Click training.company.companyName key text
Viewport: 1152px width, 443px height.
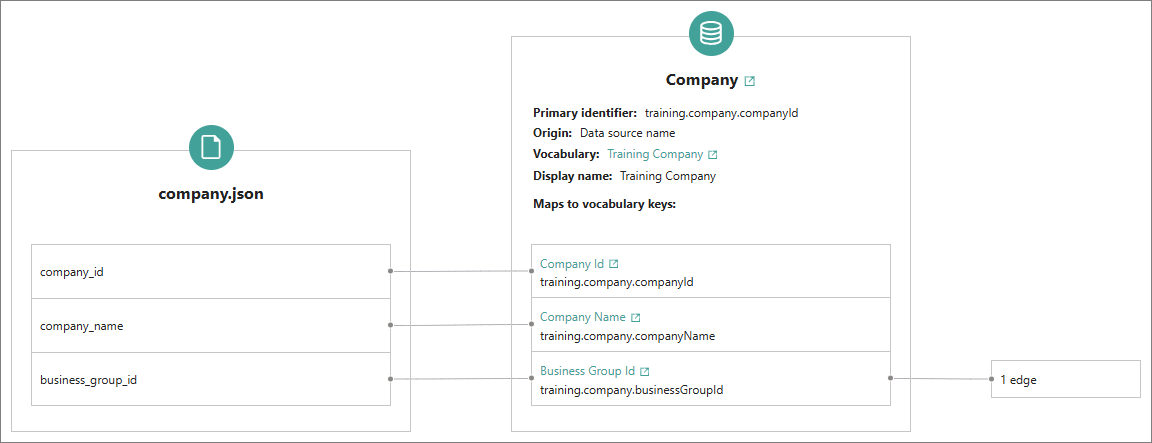click(627, 336)
